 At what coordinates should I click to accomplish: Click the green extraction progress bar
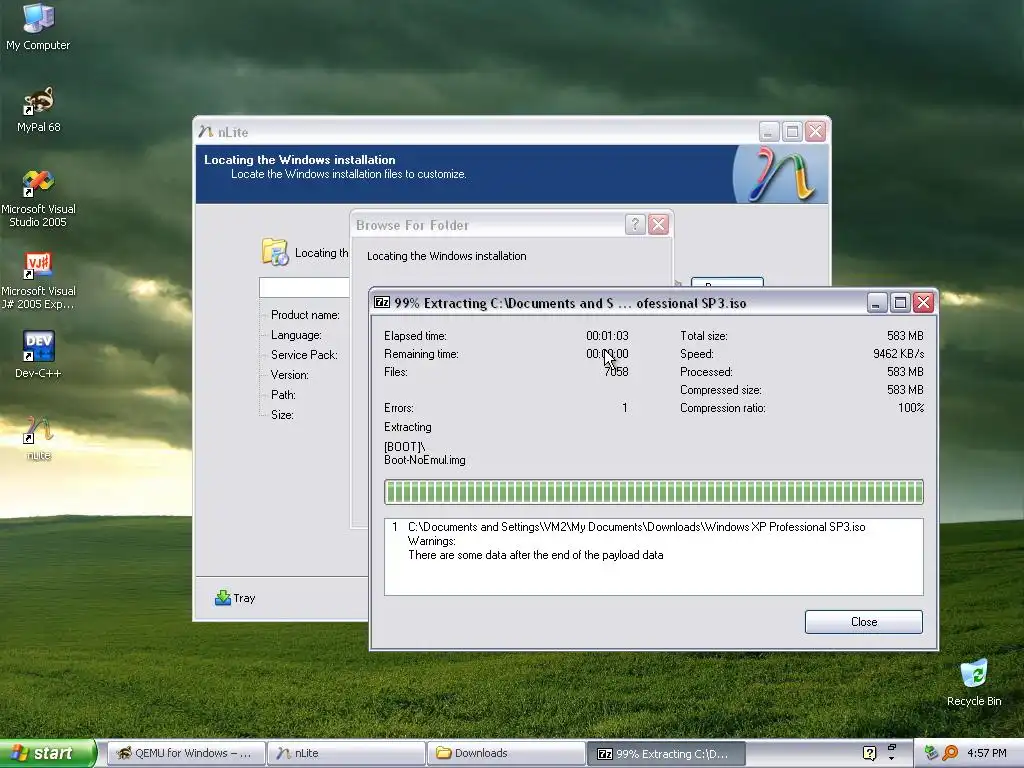point(654,492)
